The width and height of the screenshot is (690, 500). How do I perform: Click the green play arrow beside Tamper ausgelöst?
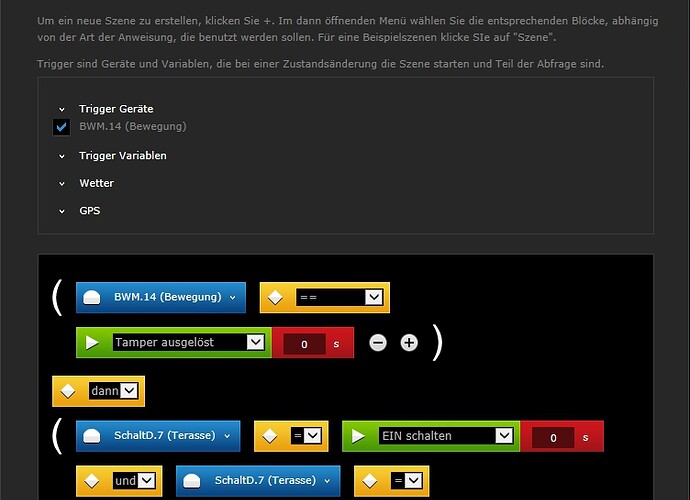click(x=92, y=342)
